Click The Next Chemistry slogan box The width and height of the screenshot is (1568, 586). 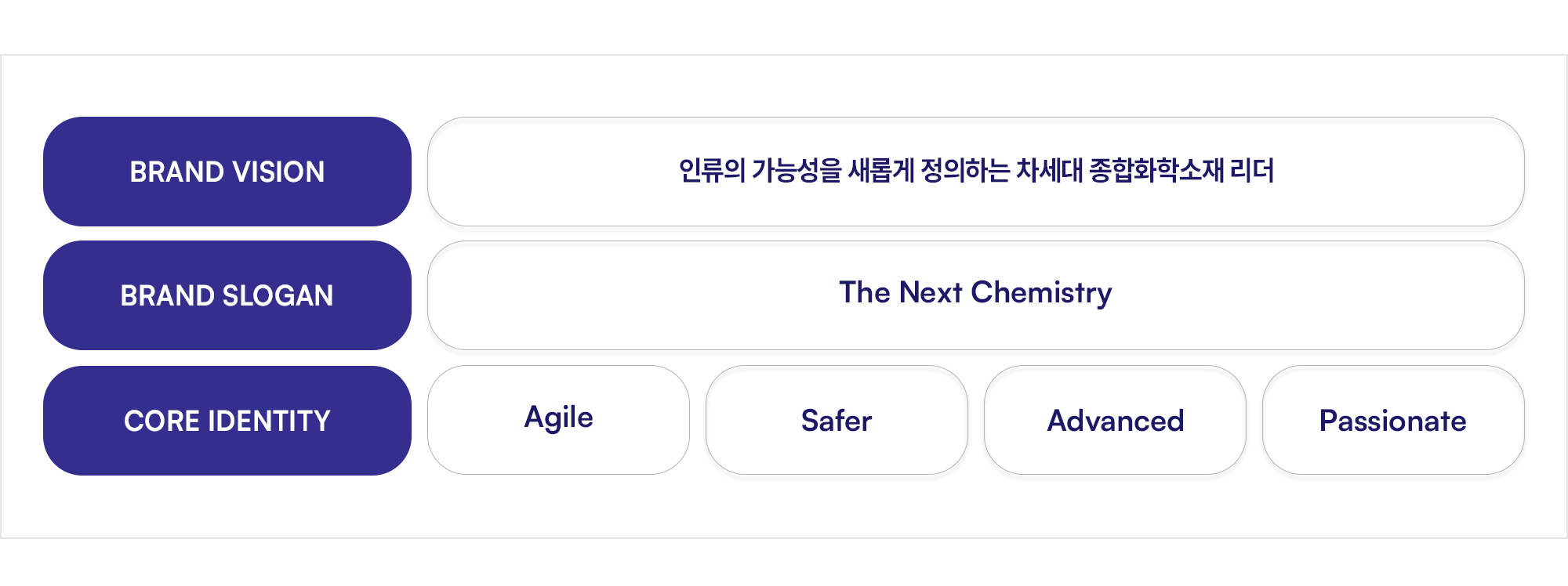[x=976, y=295]
